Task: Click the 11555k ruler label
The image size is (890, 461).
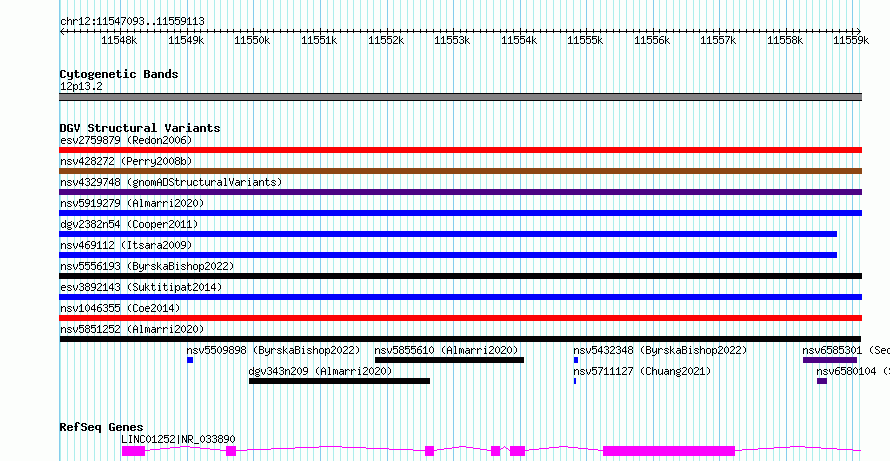Action: click(585, 40)
